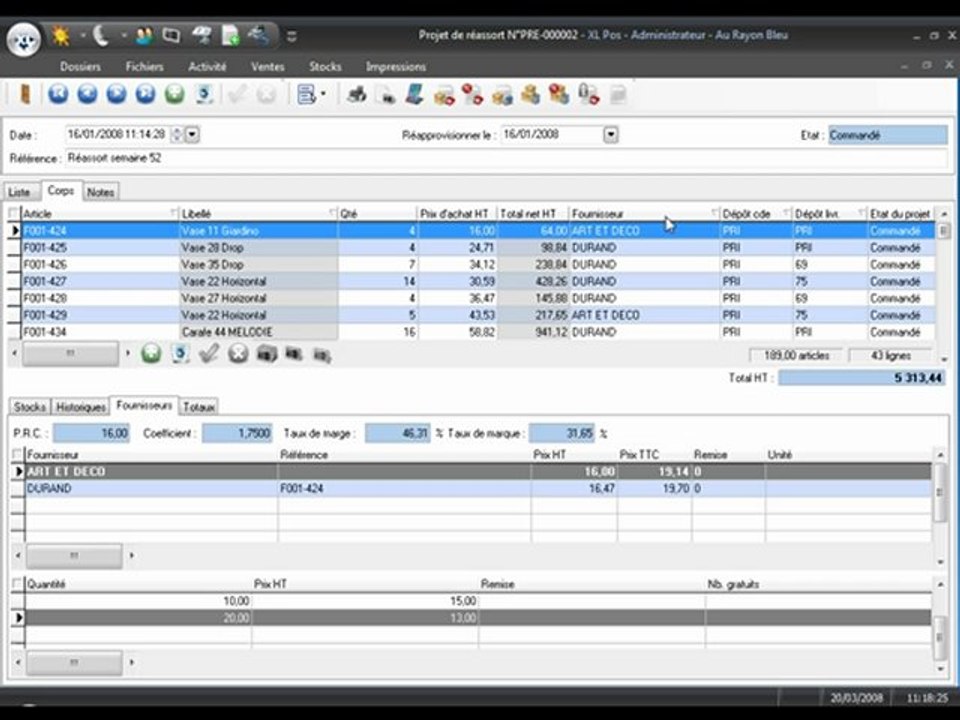Click the last greyed-out document icon in main toolbar
This screenshot has width=960, height=720.
point(618,95)
